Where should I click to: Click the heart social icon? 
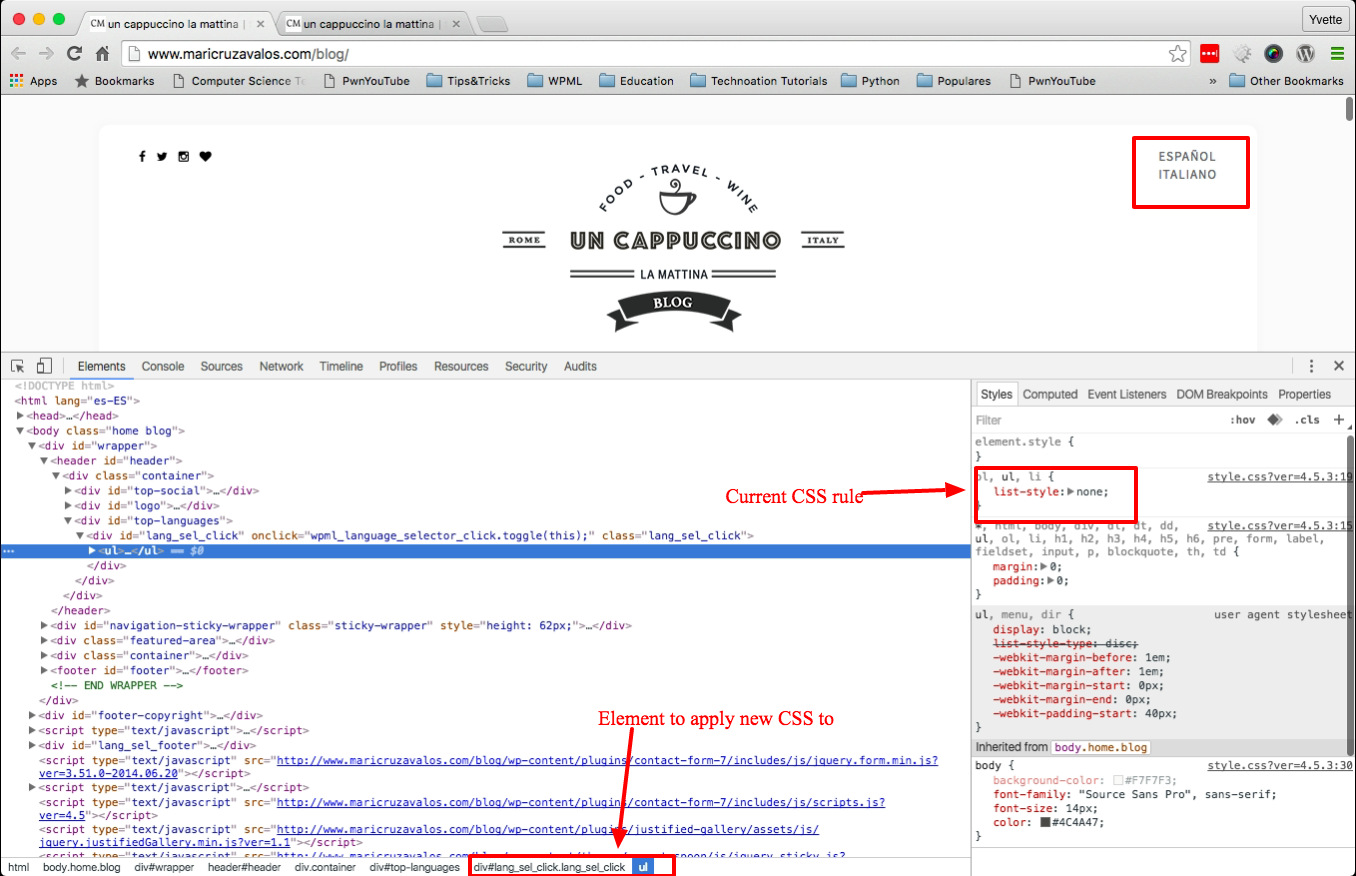coord(205,156)
